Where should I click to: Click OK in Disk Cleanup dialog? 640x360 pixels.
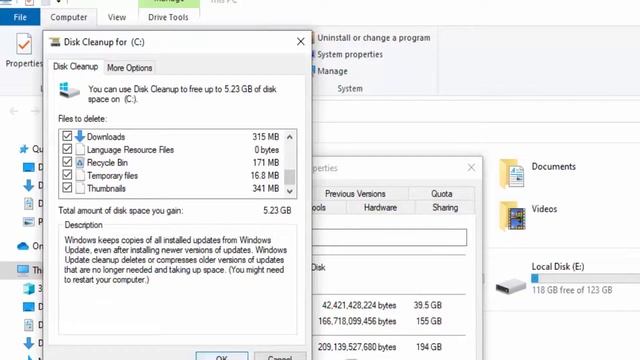[222, 356]
